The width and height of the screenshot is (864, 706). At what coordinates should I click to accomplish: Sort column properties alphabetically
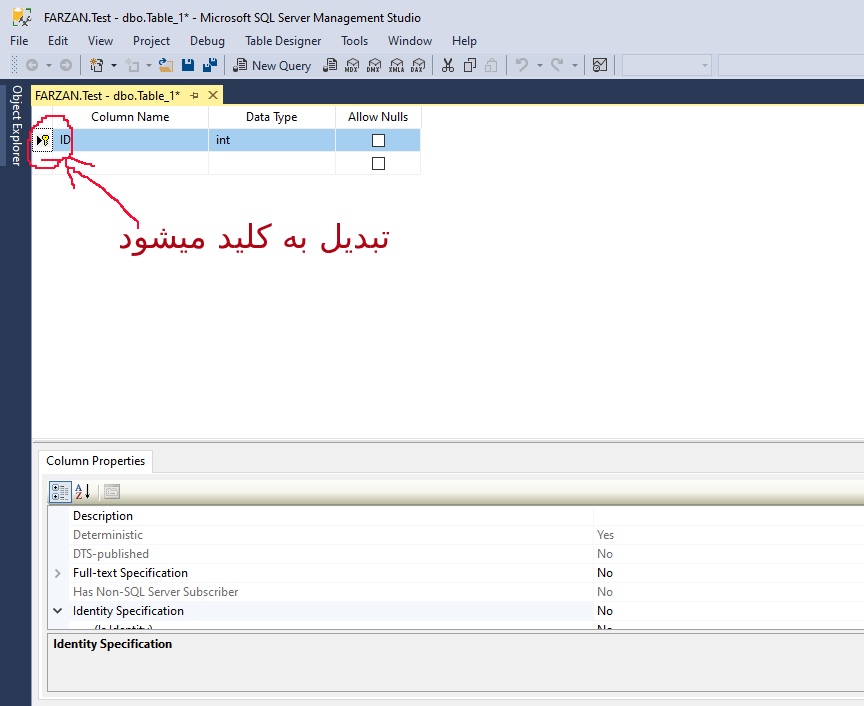click(83, 491)
